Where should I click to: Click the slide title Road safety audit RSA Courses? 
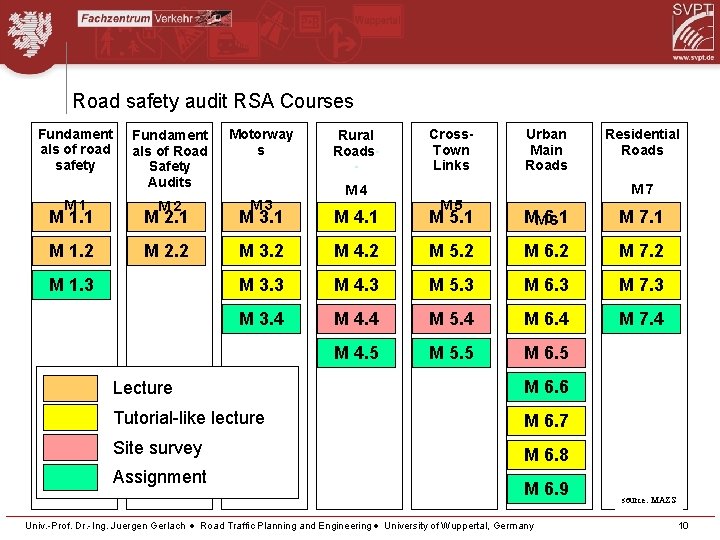(x=213, y=101)
